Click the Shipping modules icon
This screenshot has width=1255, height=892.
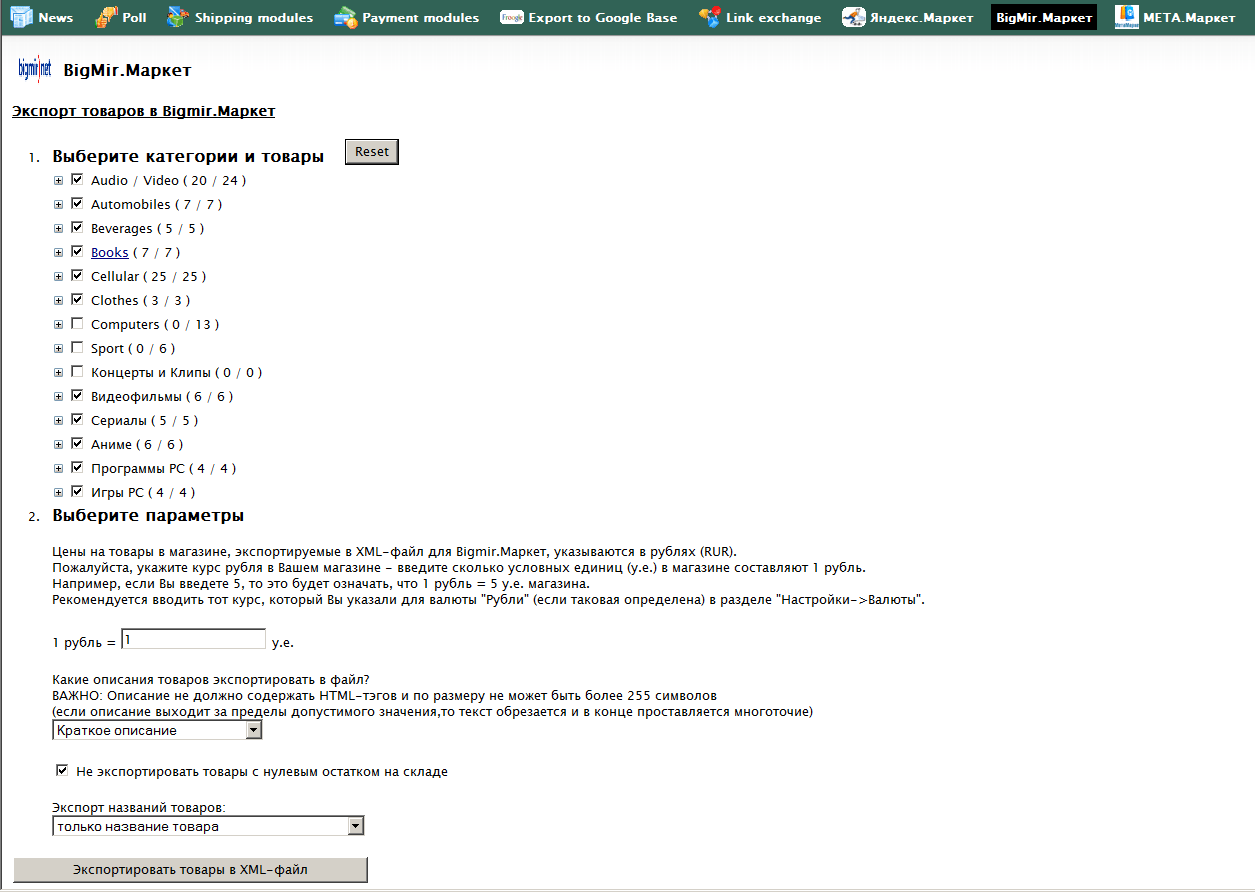179,17
